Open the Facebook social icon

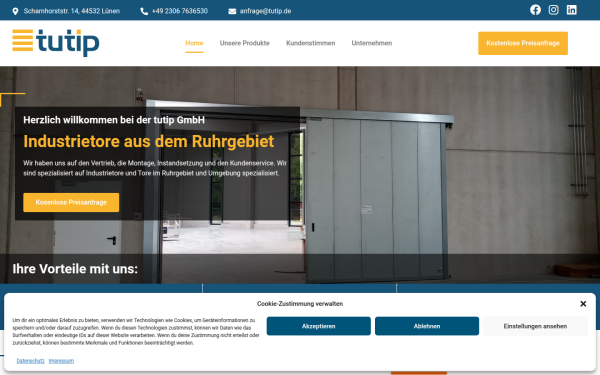535,10
